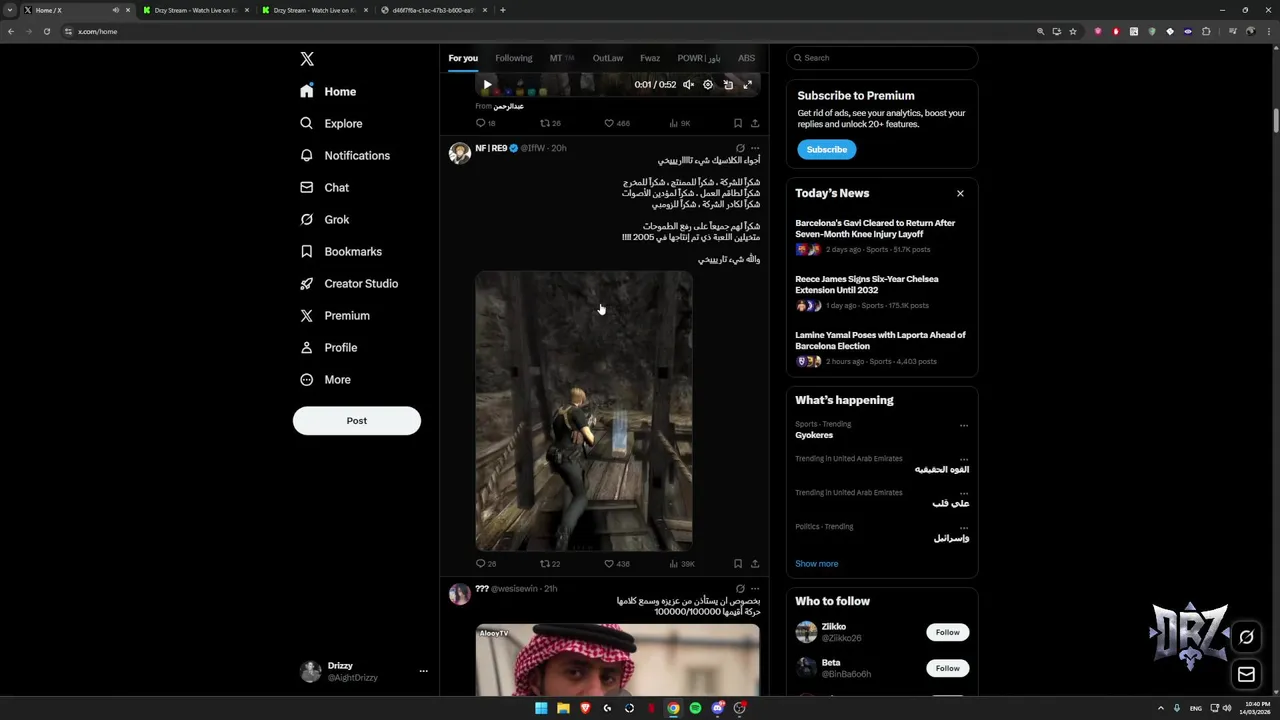Open Reece James Chelsea extension story
Screen dimensions: 1280x720
click(x=882, y=294)
